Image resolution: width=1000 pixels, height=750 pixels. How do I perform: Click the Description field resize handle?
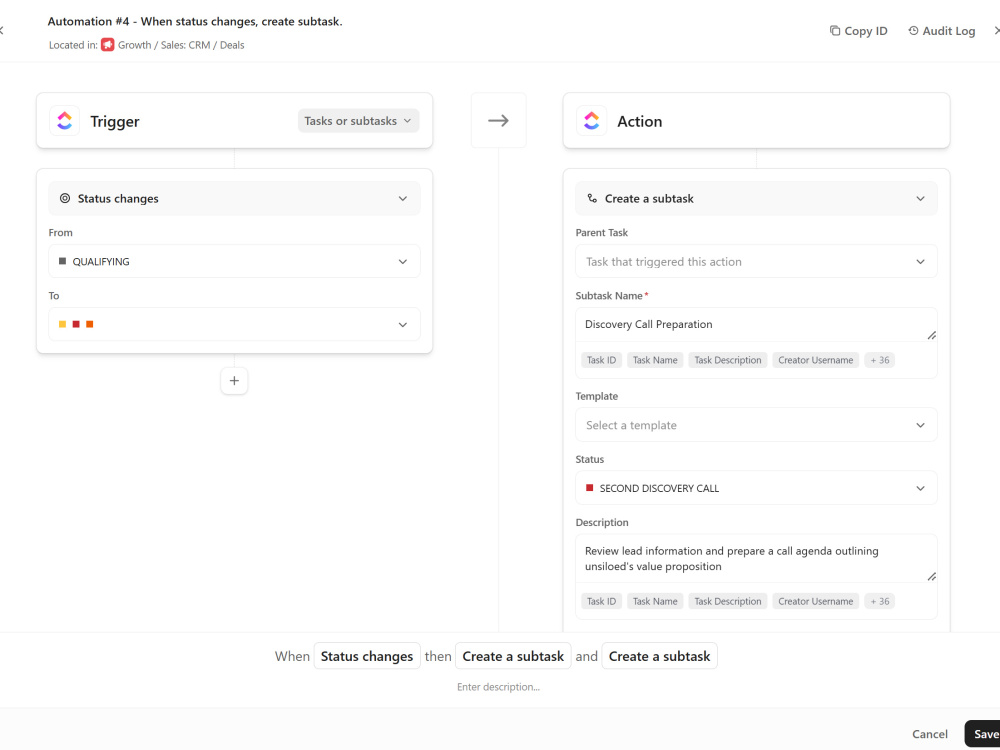coord(931,576)
